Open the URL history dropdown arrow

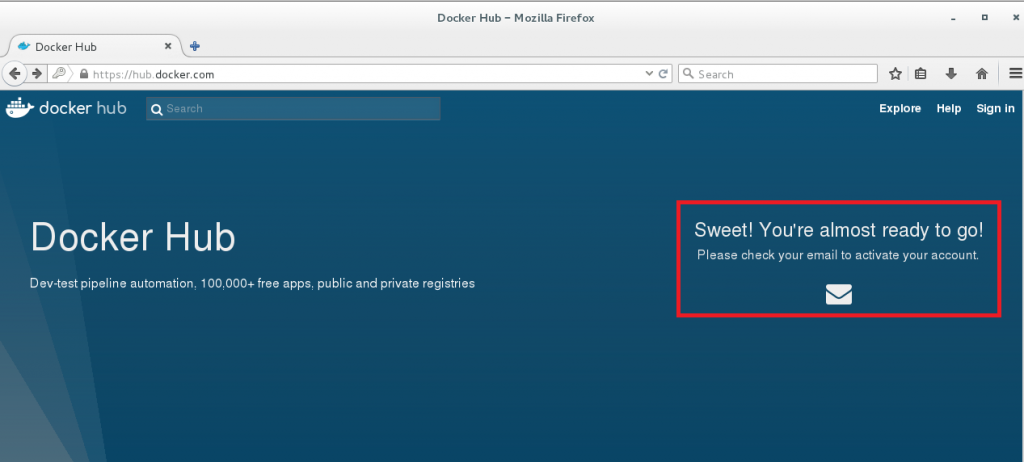click(649, 74)
